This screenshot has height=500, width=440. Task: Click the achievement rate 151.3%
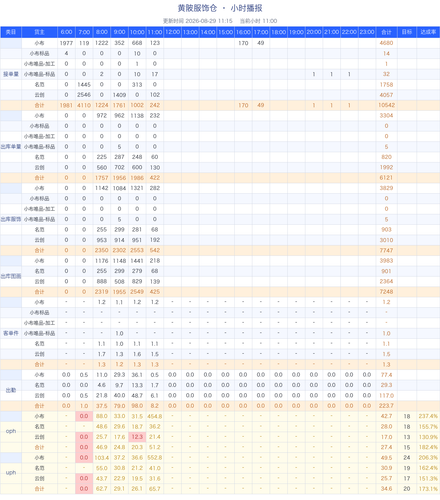[x=428, y=478]
